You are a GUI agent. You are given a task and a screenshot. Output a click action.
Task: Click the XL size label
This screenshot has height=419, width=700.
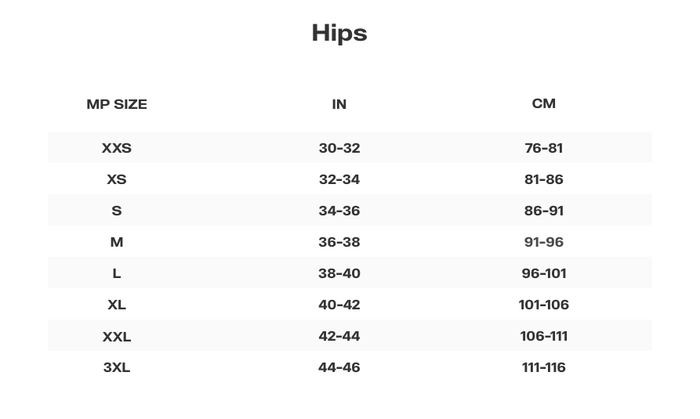[x=116, y=305]
